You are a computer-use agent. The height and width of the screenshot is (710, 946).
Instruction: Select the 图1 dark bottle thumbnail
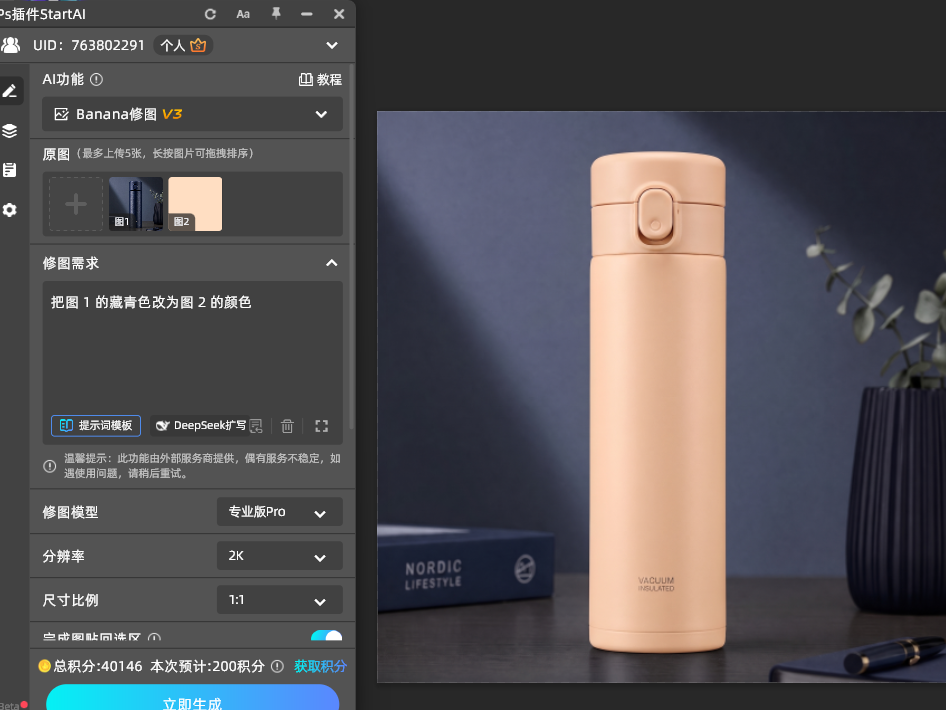[x=136, y=204]
